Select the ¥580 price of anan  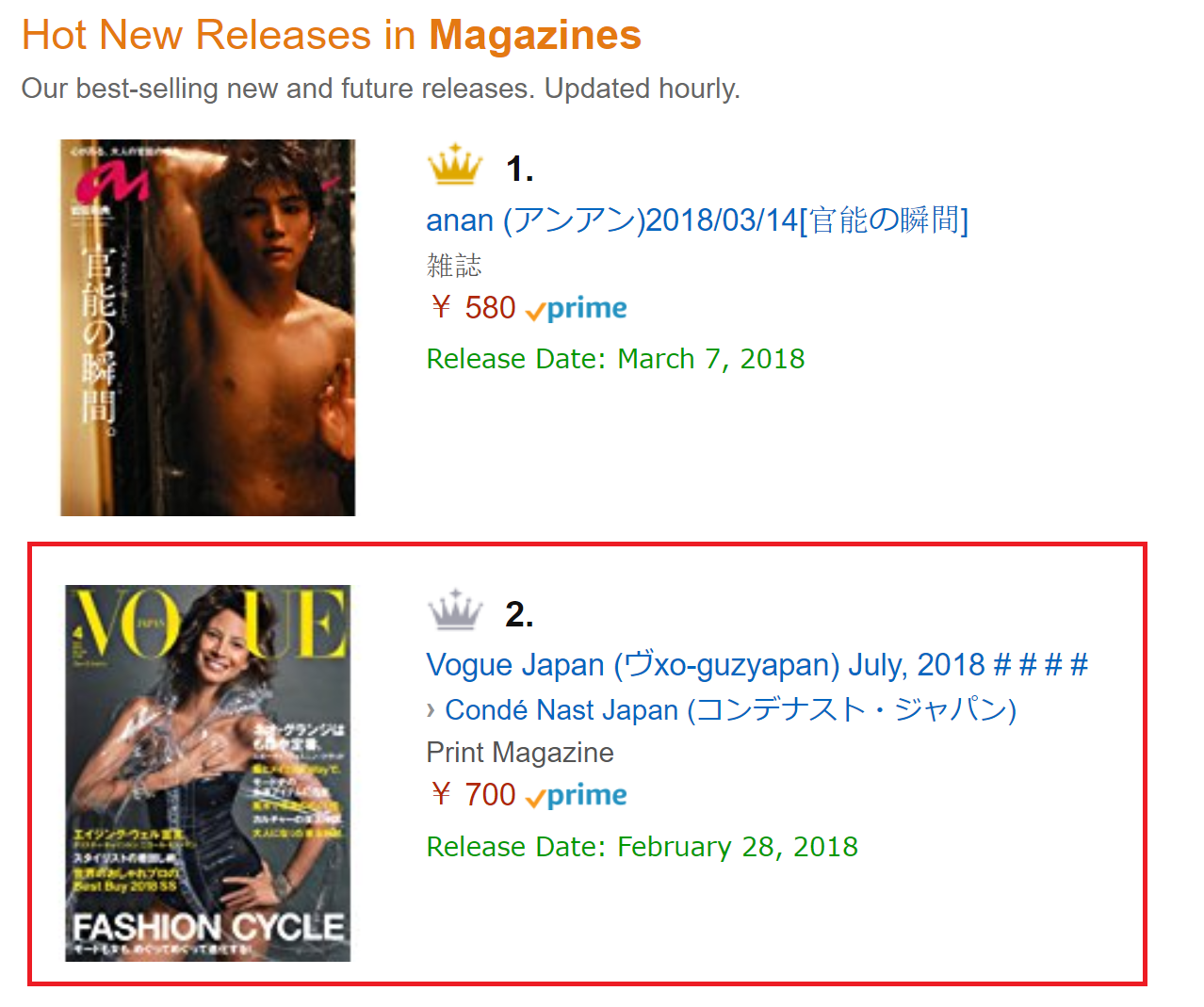pyautogui.click(x=473, y=308)
